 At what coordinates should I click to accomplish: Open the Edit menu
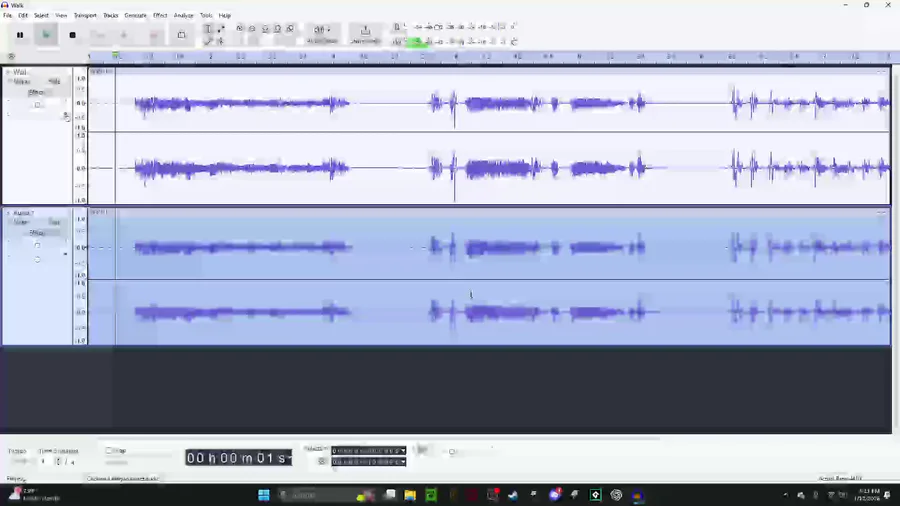point(23,15)
